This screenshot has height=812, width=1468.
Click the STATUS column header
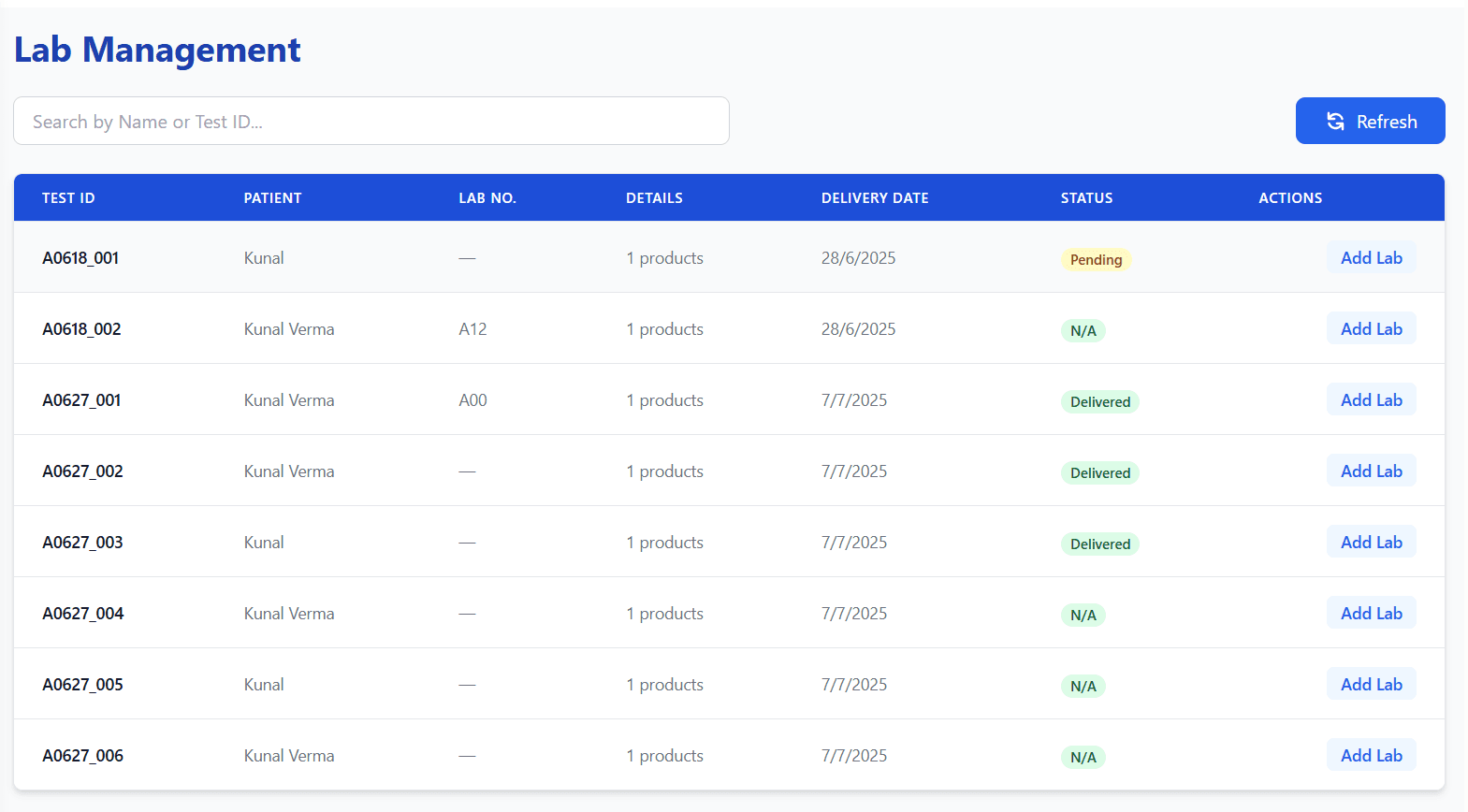tap(1086, 198)
